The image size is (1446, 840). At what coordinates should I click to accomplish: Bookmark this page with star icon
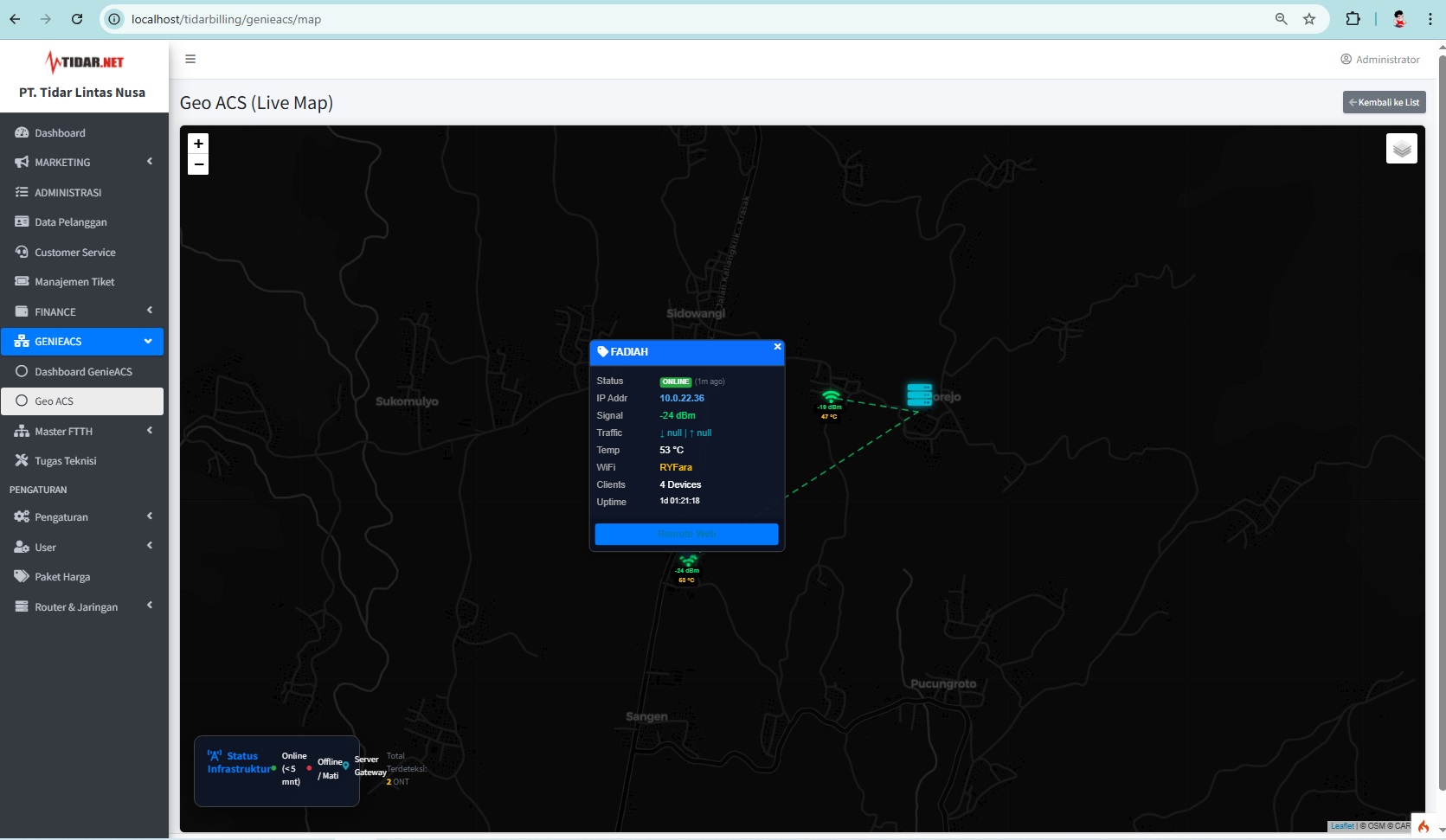(x=1309, y=19)
